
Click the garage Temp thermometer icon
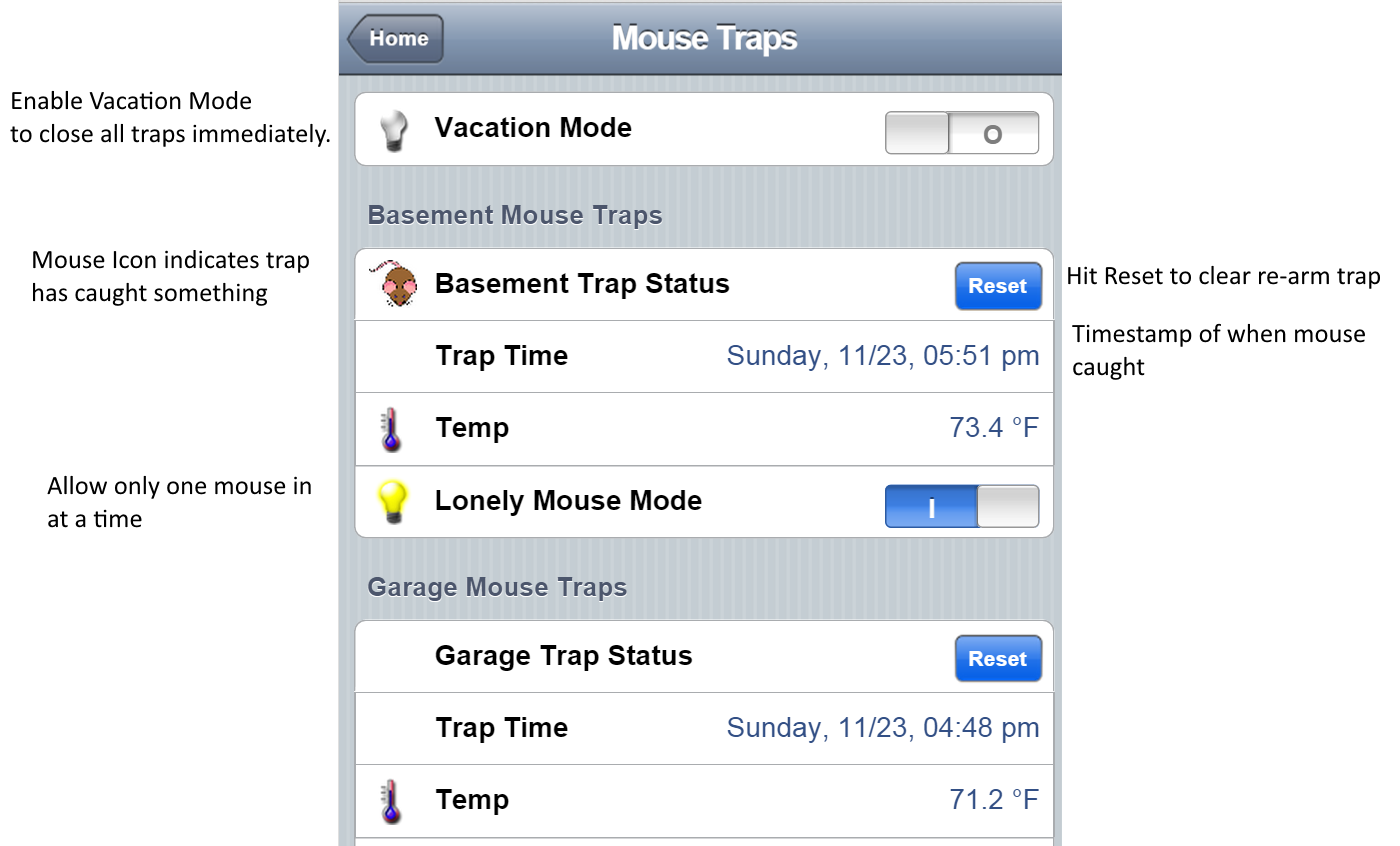(x=391, y=802)
